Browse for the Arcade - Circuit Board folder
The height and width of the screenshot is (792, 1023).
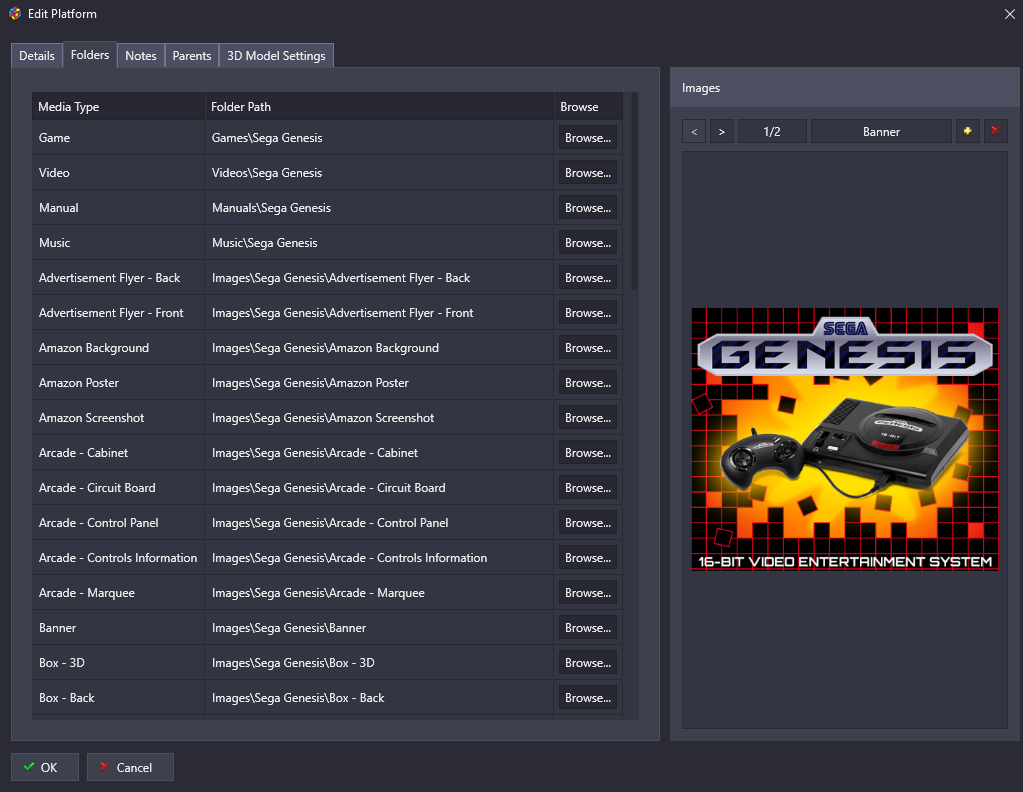point(588,488)
